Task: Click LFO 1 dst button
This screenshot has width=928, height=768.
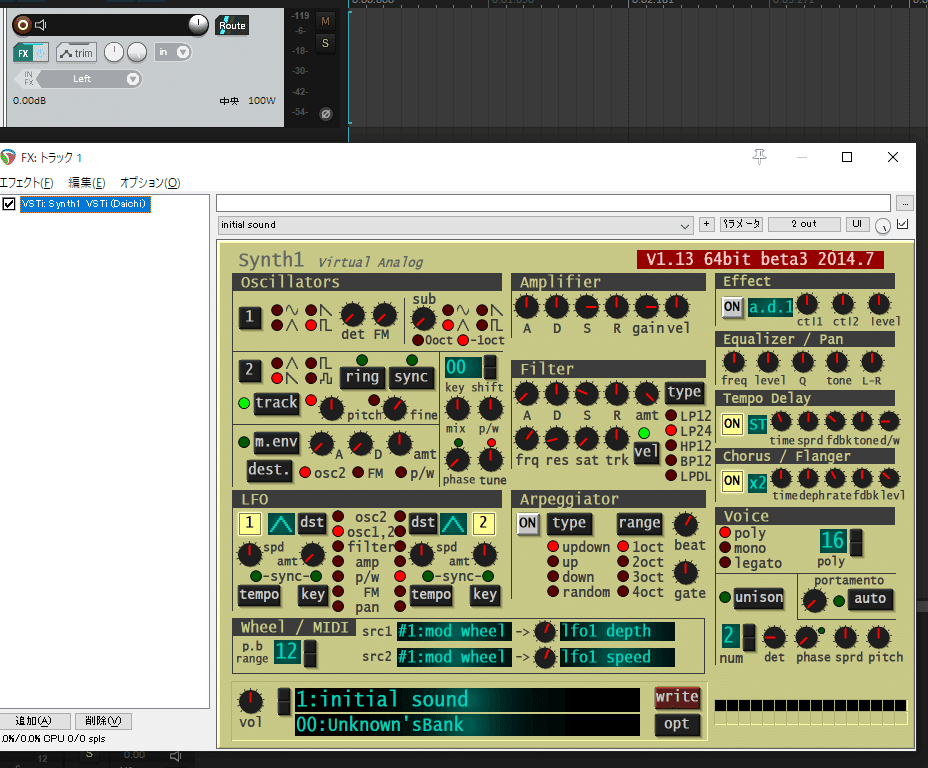Action: tap(311, 523)
